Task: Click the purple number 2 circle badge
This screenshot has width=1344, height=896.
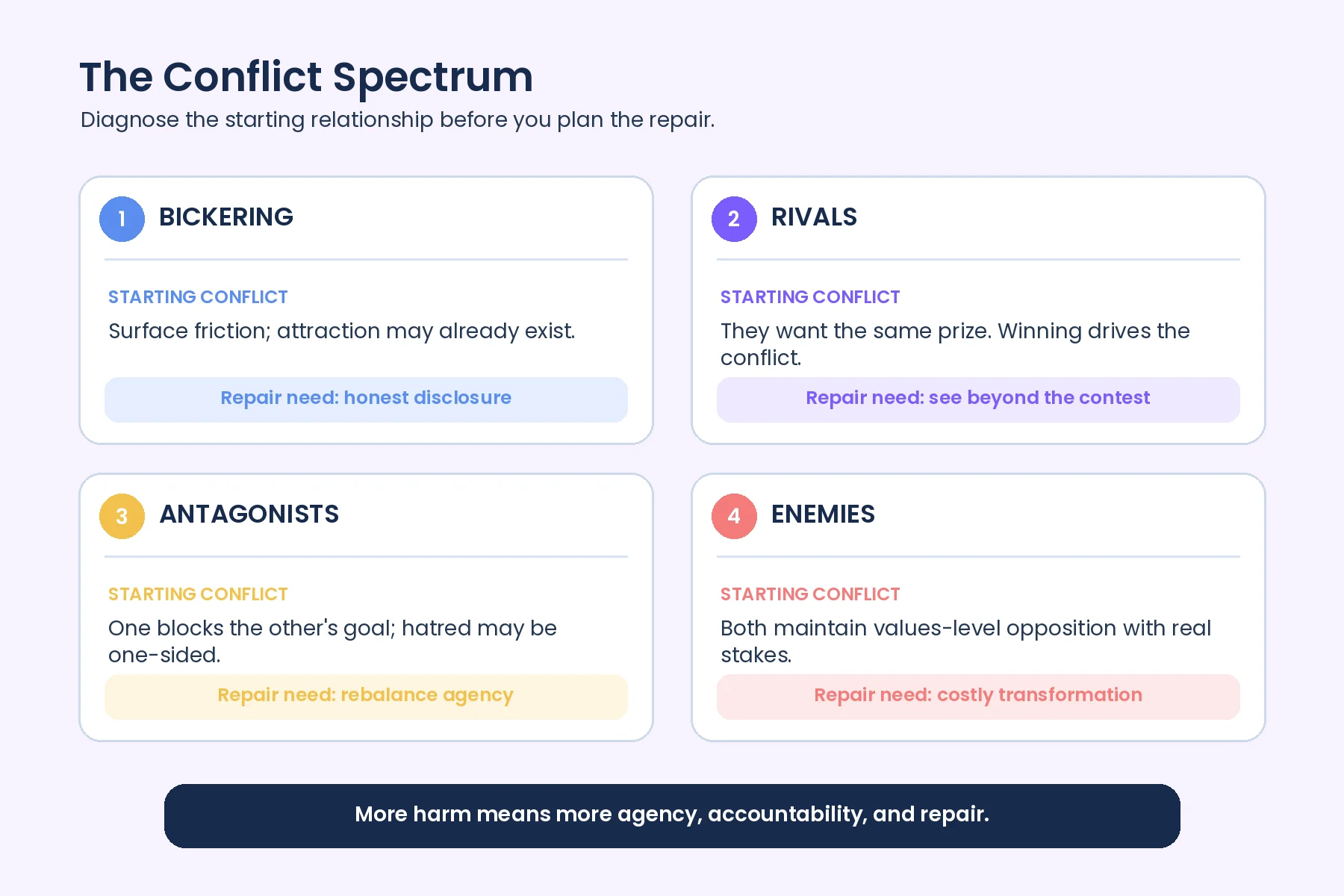Action: tap(734, 219)
